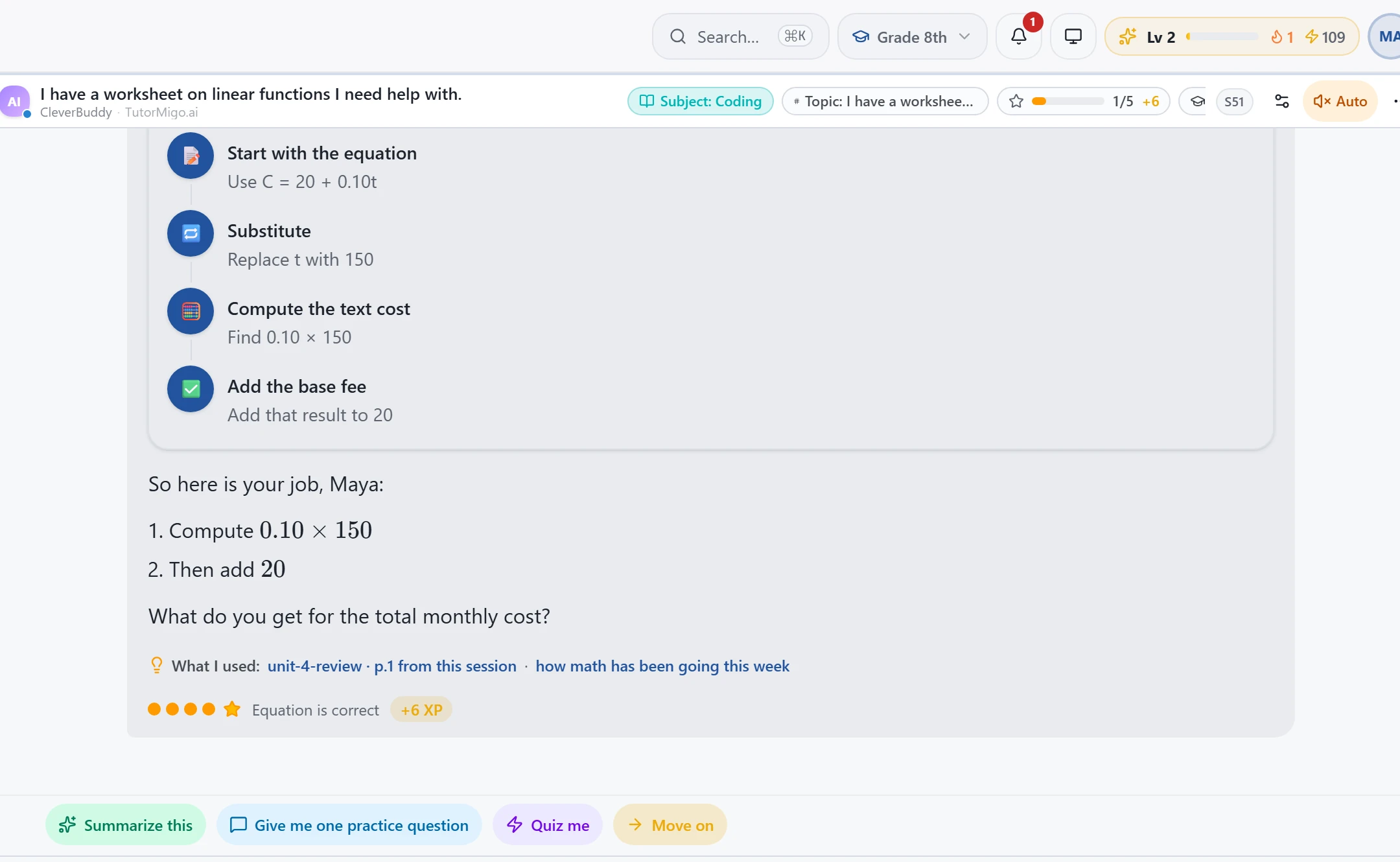This screenshot has width=1400, height=862.
Task: Click the 'Use C = 20 + 0.10t' text
Action: coord(302,181)
